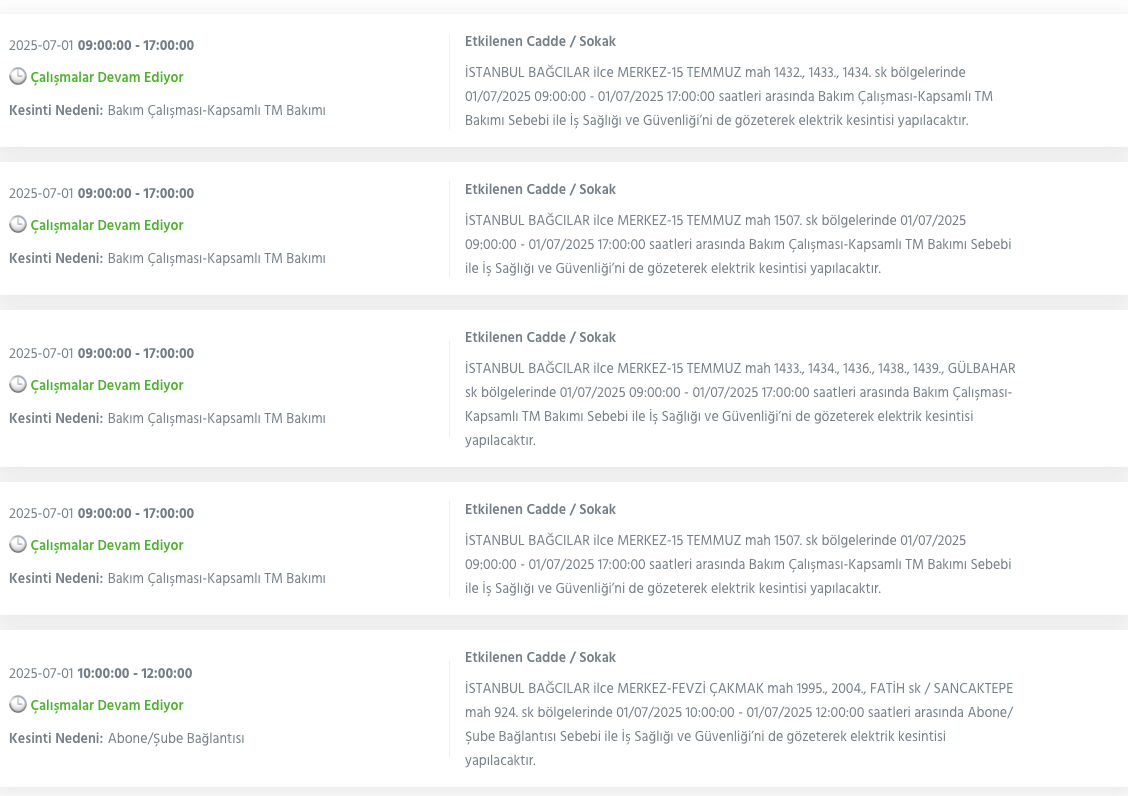Click the "Abone/Şube Bağlantısı" outage reason
The width and height of the screenshot is (1128, 796).
(176, 738)
